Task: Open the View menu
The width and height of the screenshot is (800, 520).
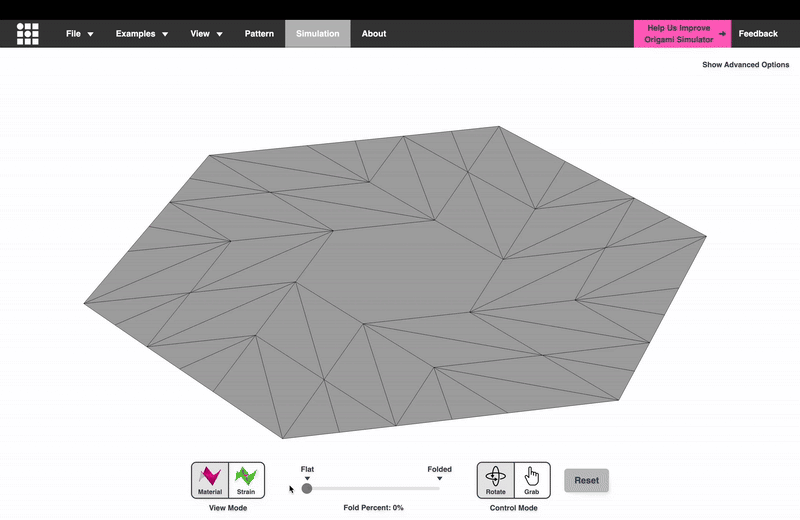Action: [207, 34]
